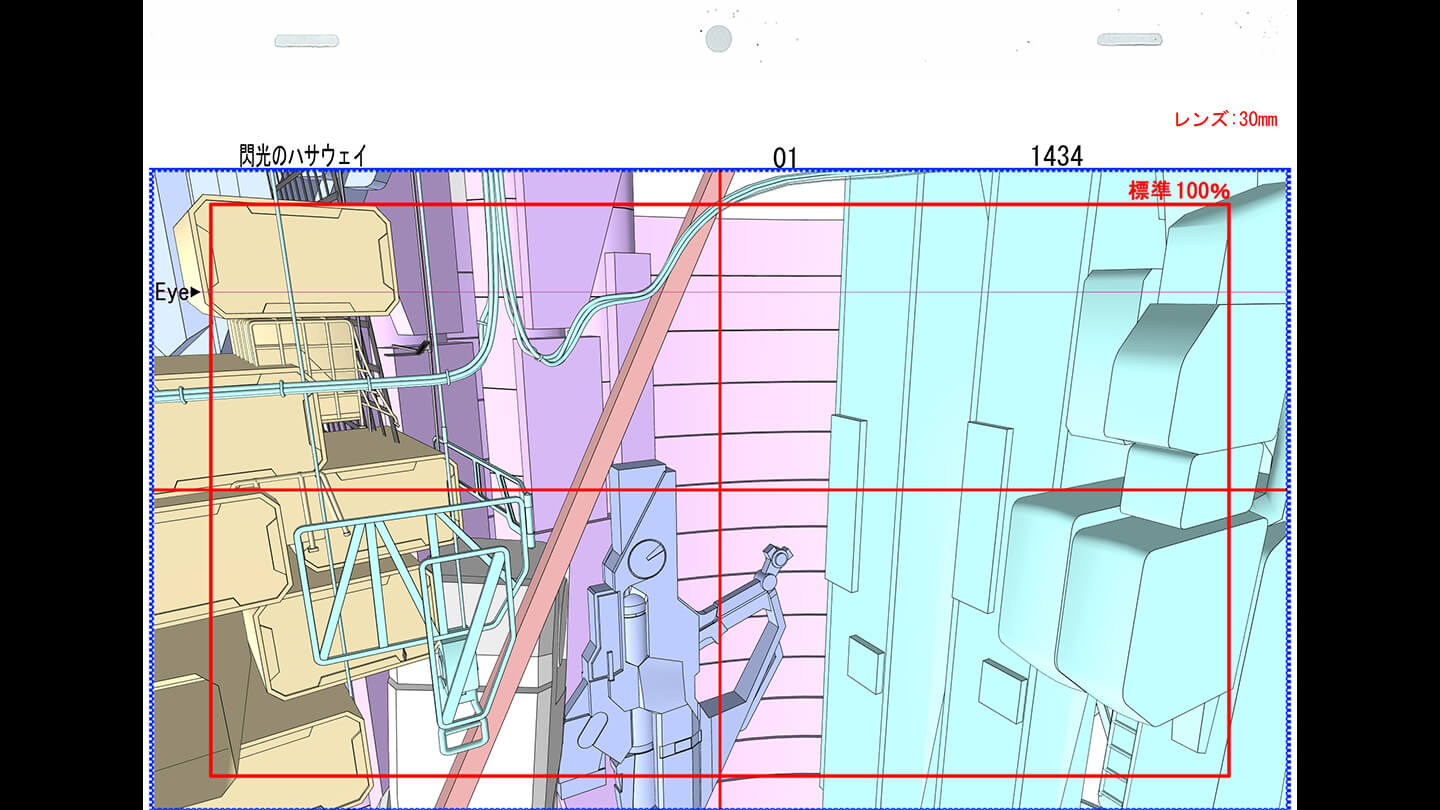Click the scene number 01
This screenshot has width=1440, height=810.
click(785, 157)
